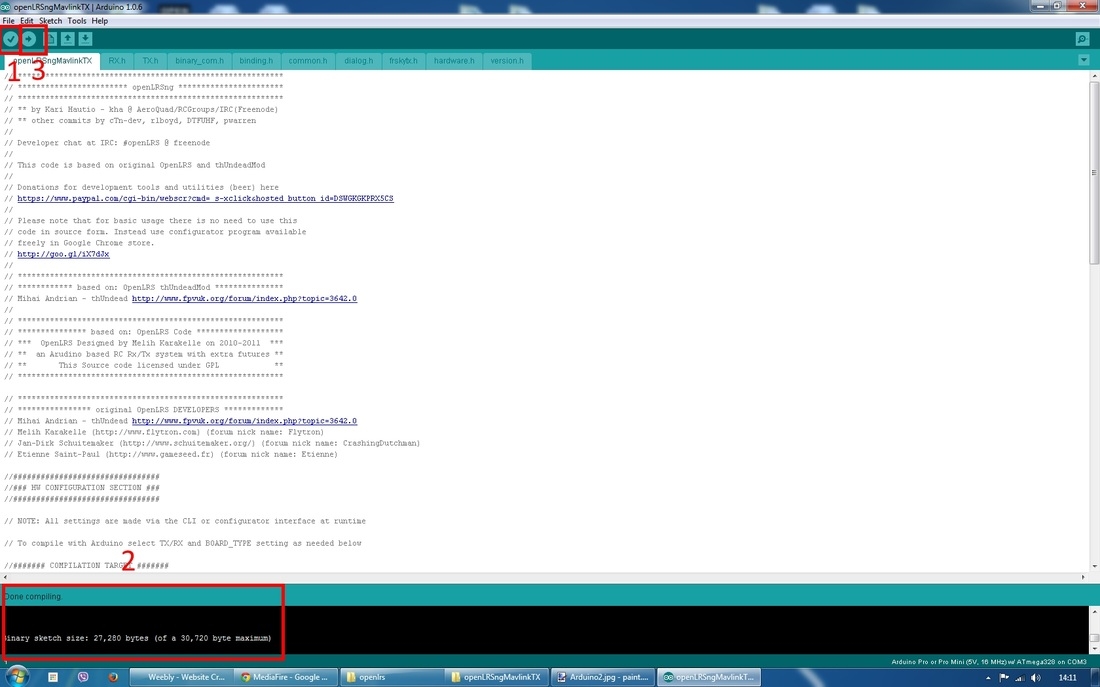Select the hardware.h tab
This screenshot has width=1100, height=687.
click(454, 61)
